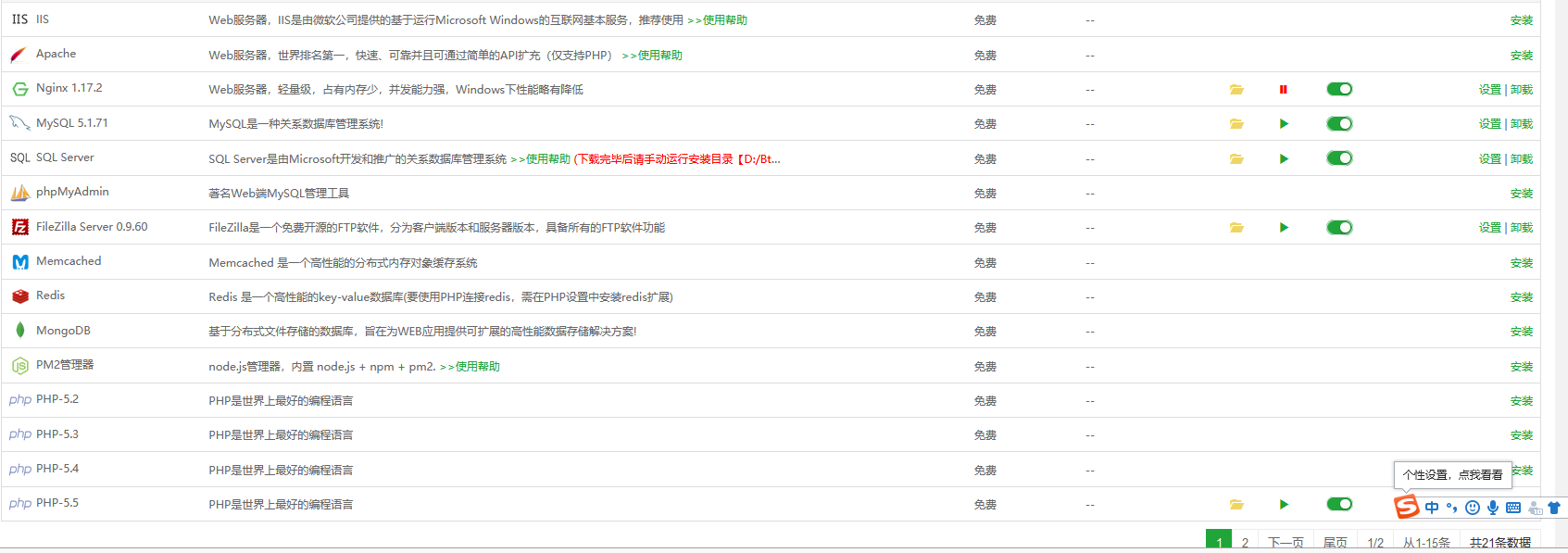Click the Memcached blue M icon

pos(19,262)
